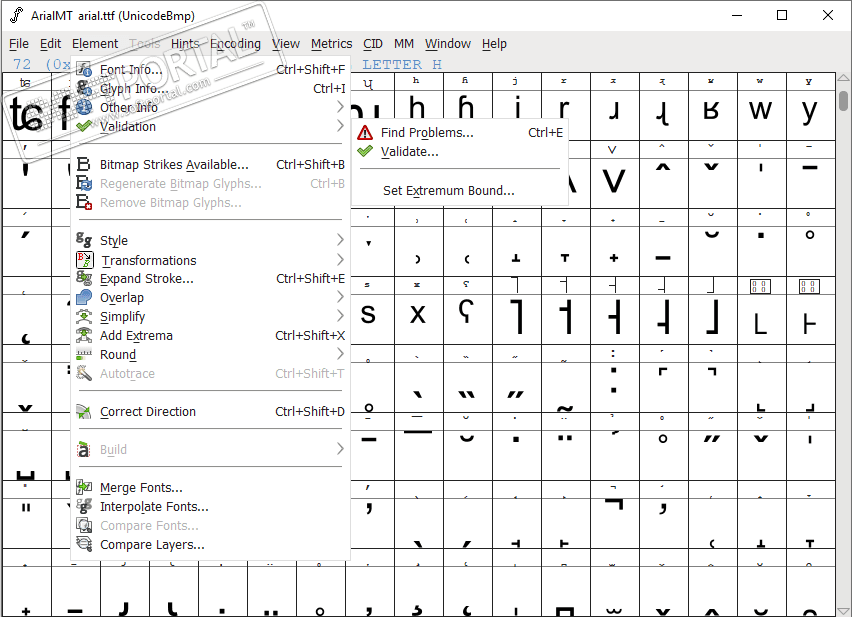Click the Simplify icon
This screenshot has height=617, width=852.
tap(84, 316)
